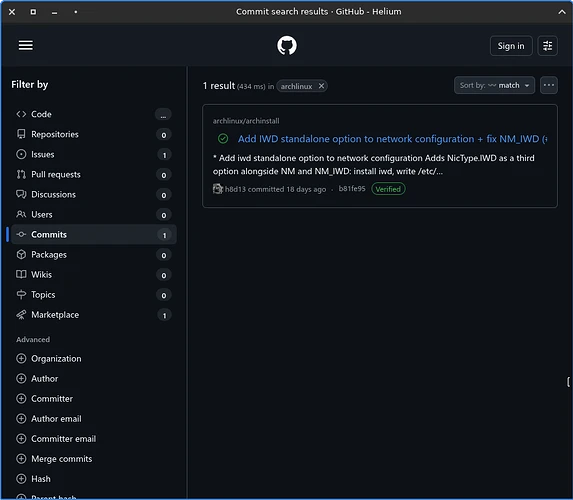Add an Organization advanced filter

49,359
